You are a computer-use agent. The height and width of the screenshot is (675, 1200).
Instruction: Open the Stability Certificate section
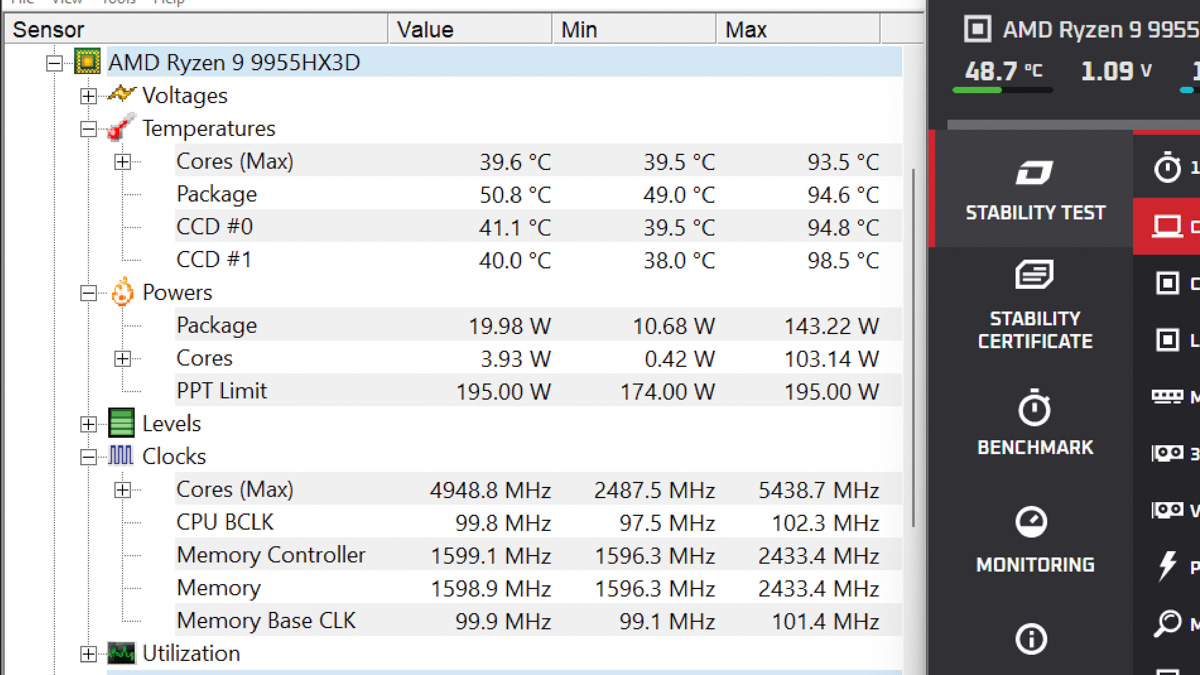(x=1034, y=305)
